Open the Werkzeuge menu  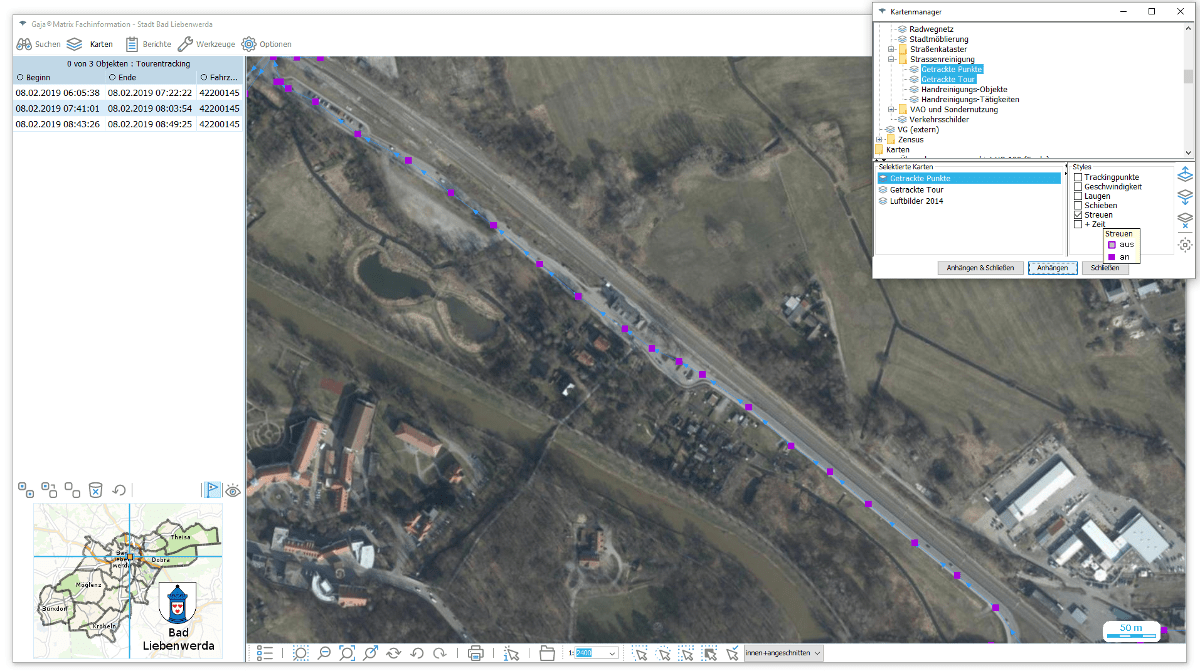pos(207,44)
